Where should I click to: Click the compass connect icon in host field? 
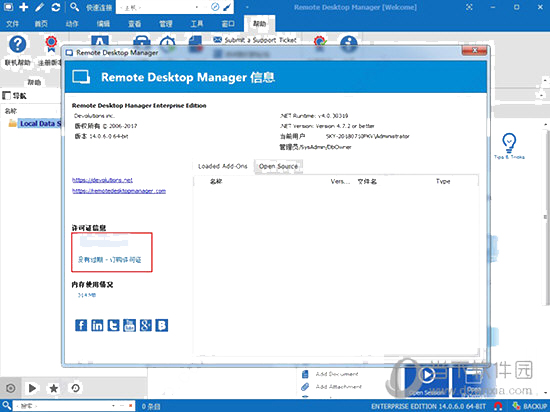coord(215,7)
